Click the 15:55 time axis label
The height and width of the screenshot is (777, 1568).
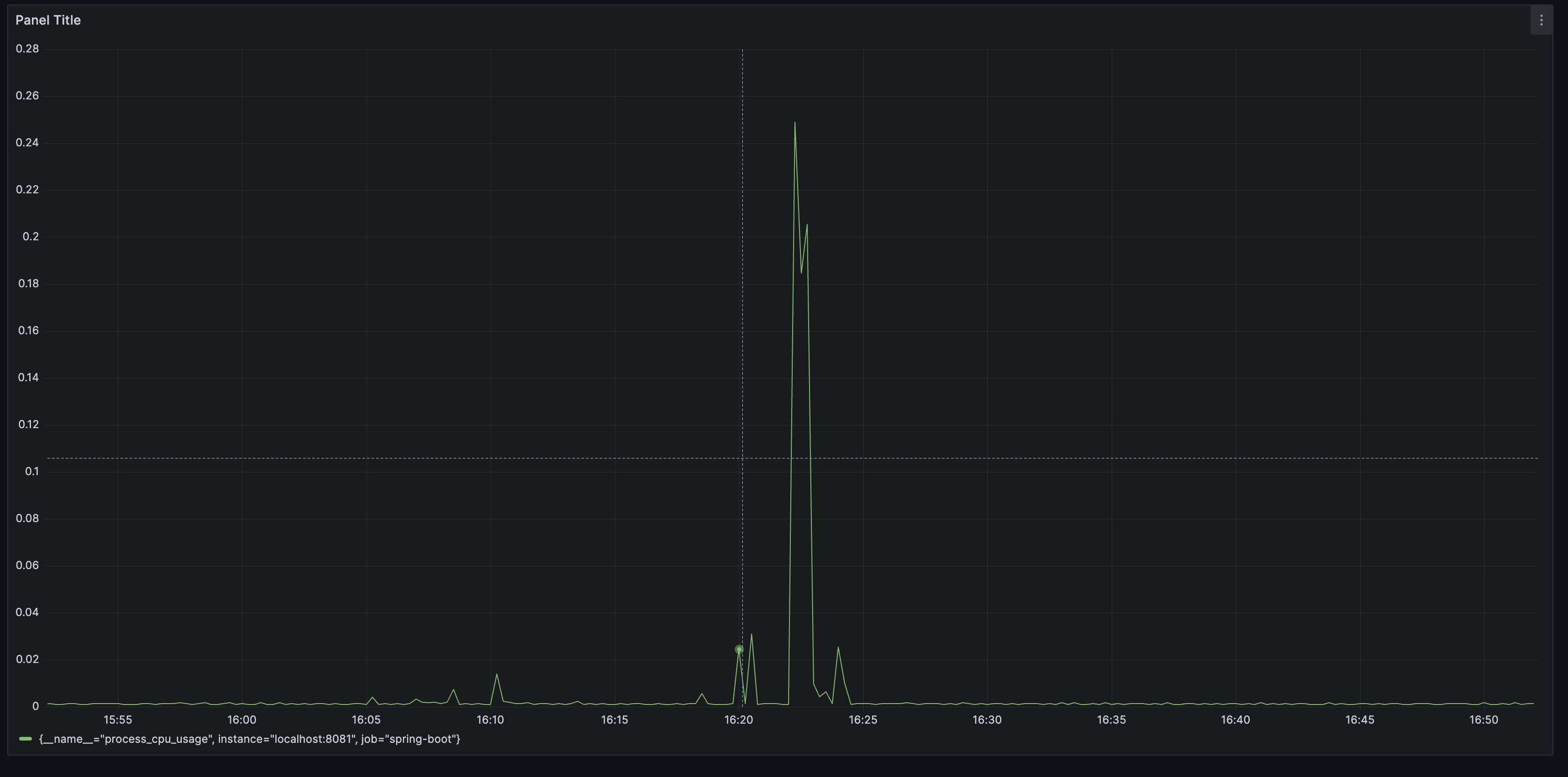[118, 720]
